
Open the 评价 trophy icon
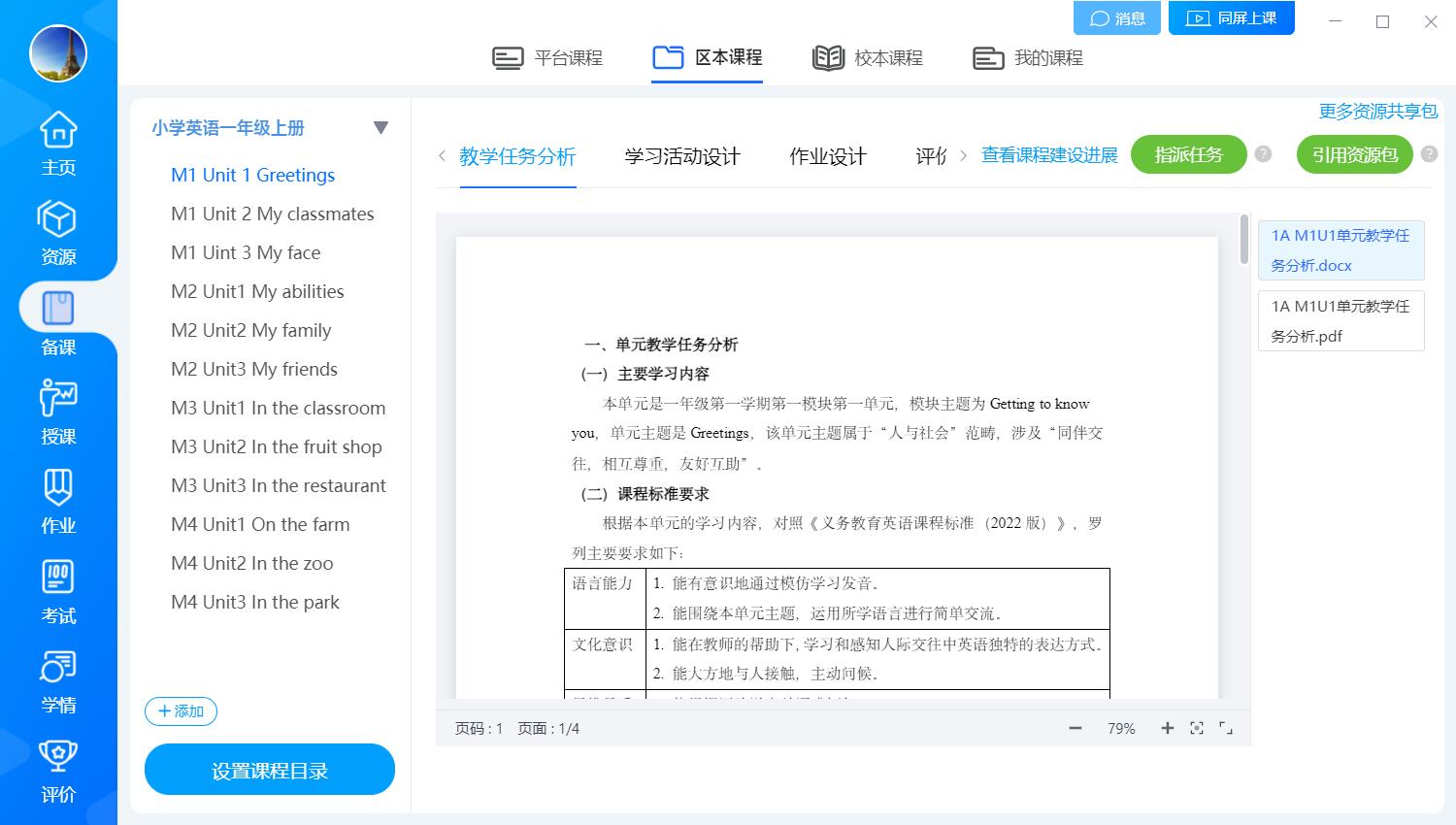click(58, 770)
